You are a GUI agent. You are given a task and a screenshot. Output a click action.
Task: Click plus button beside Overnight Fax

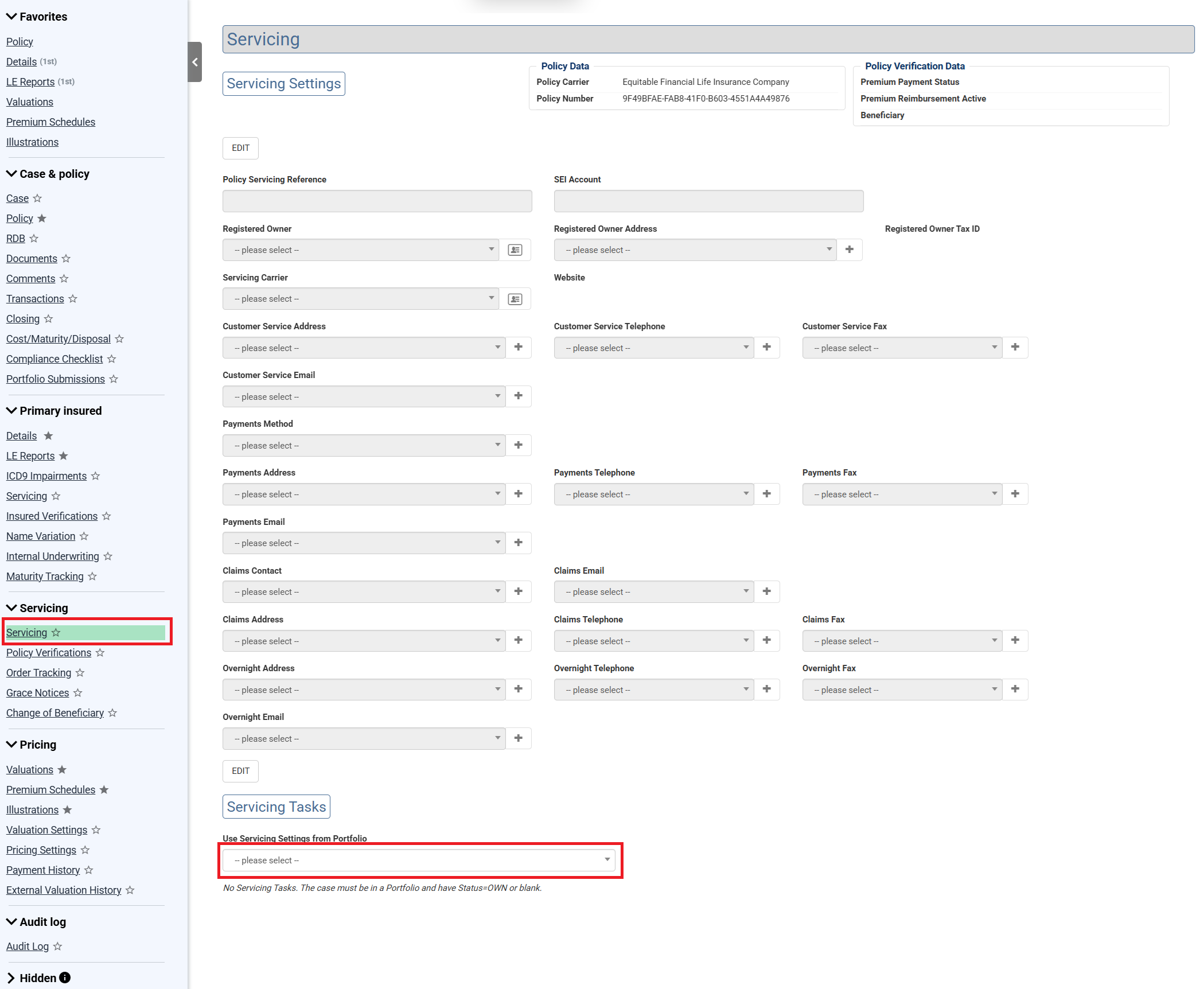[1015, 689]
